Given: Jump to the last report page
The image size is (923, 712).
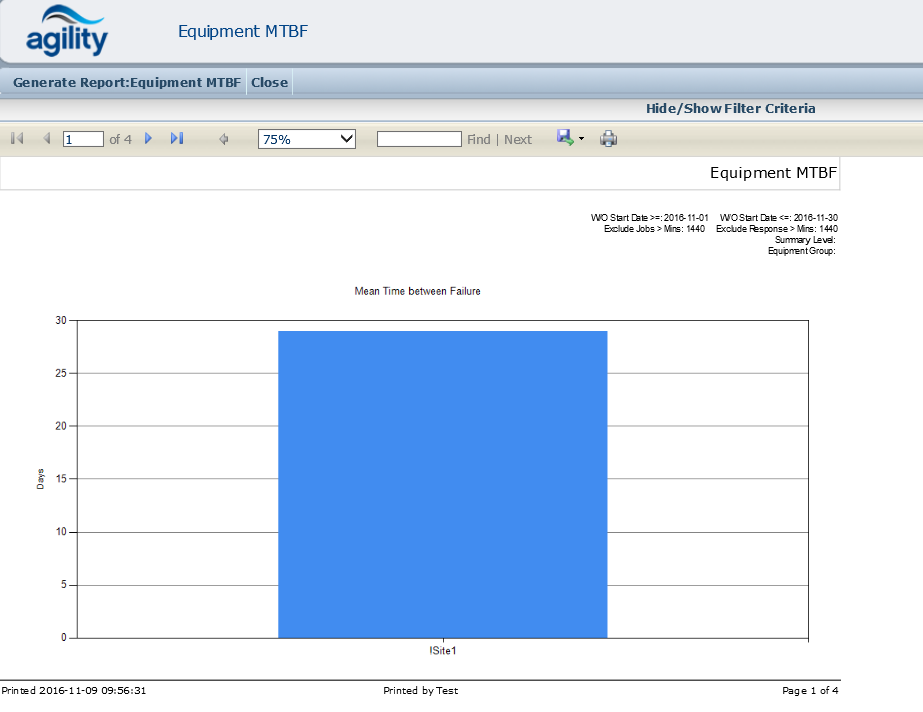Looking at the screenshot, I should click(177, 139).
